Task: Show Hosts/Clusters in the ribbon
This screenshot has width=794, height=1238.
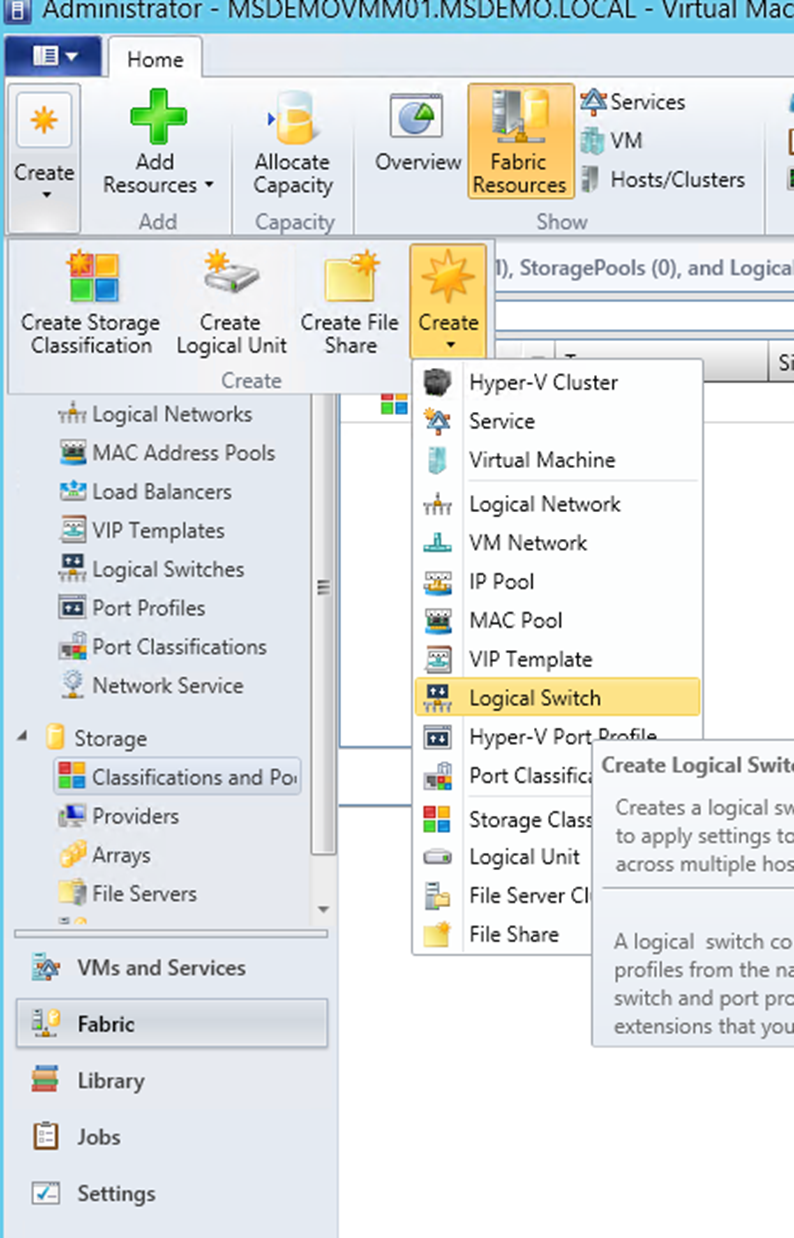Action: (663, 180)
